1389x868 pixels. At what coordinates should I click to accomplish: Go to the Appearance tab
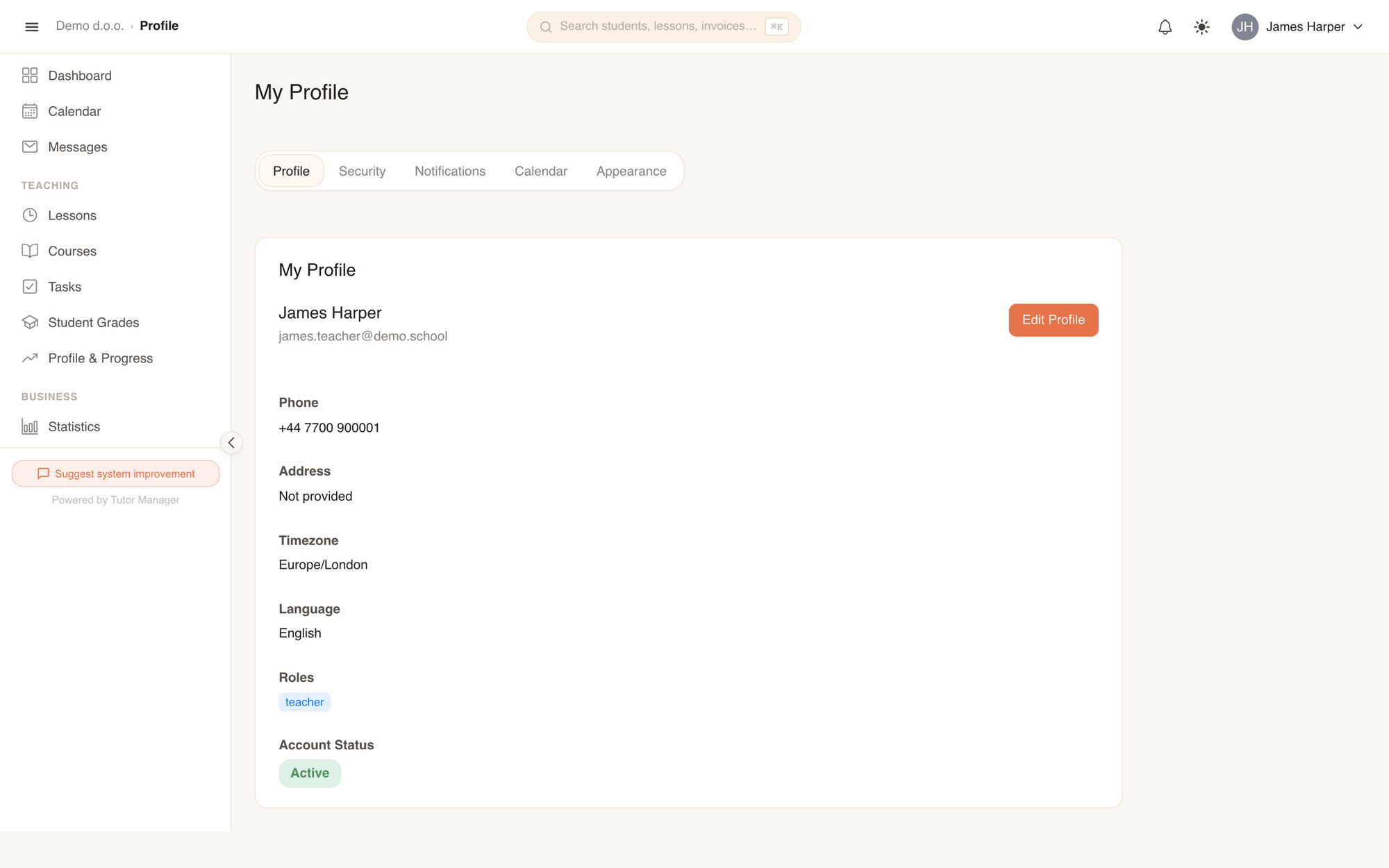coord(631,172)
